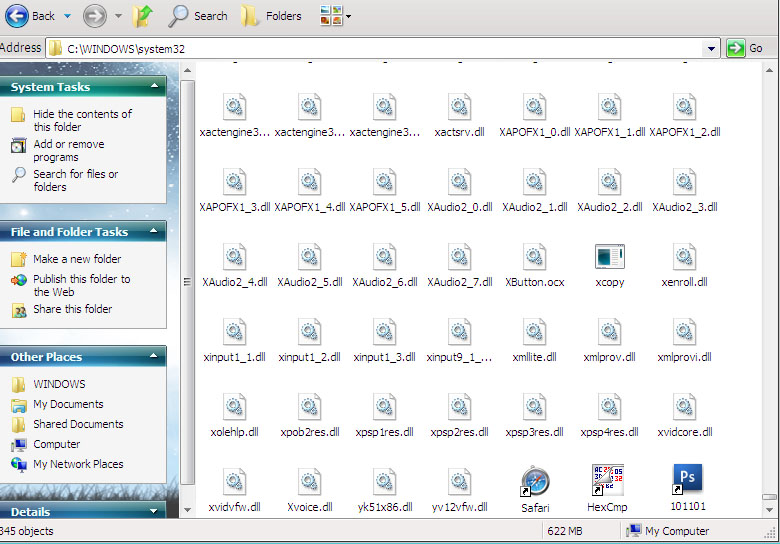
Task: Collapse the System Tasks panel
Action: click(155, 86)
